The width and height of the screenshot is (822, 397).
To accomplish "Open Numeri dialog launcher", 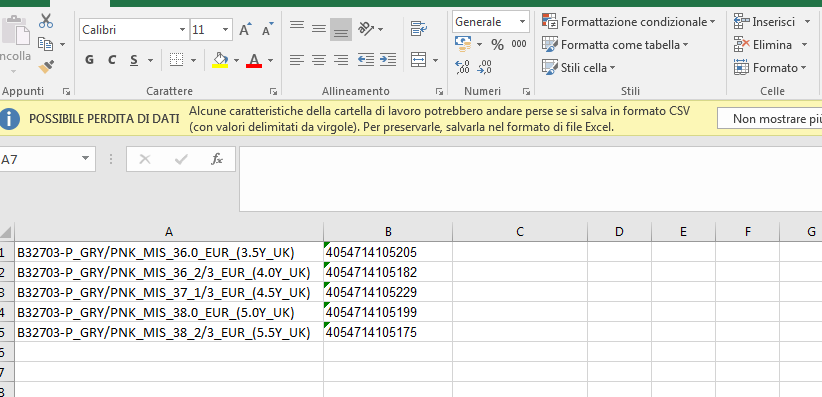I will [x=526, y=91].
